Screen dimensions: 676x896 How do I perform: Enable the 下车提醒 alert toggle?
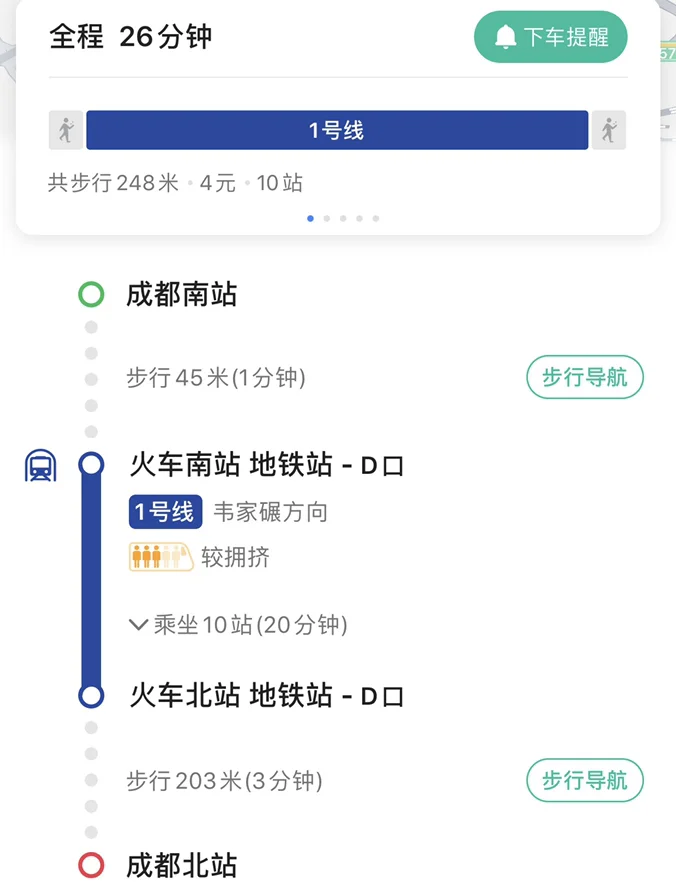[550, 36]
